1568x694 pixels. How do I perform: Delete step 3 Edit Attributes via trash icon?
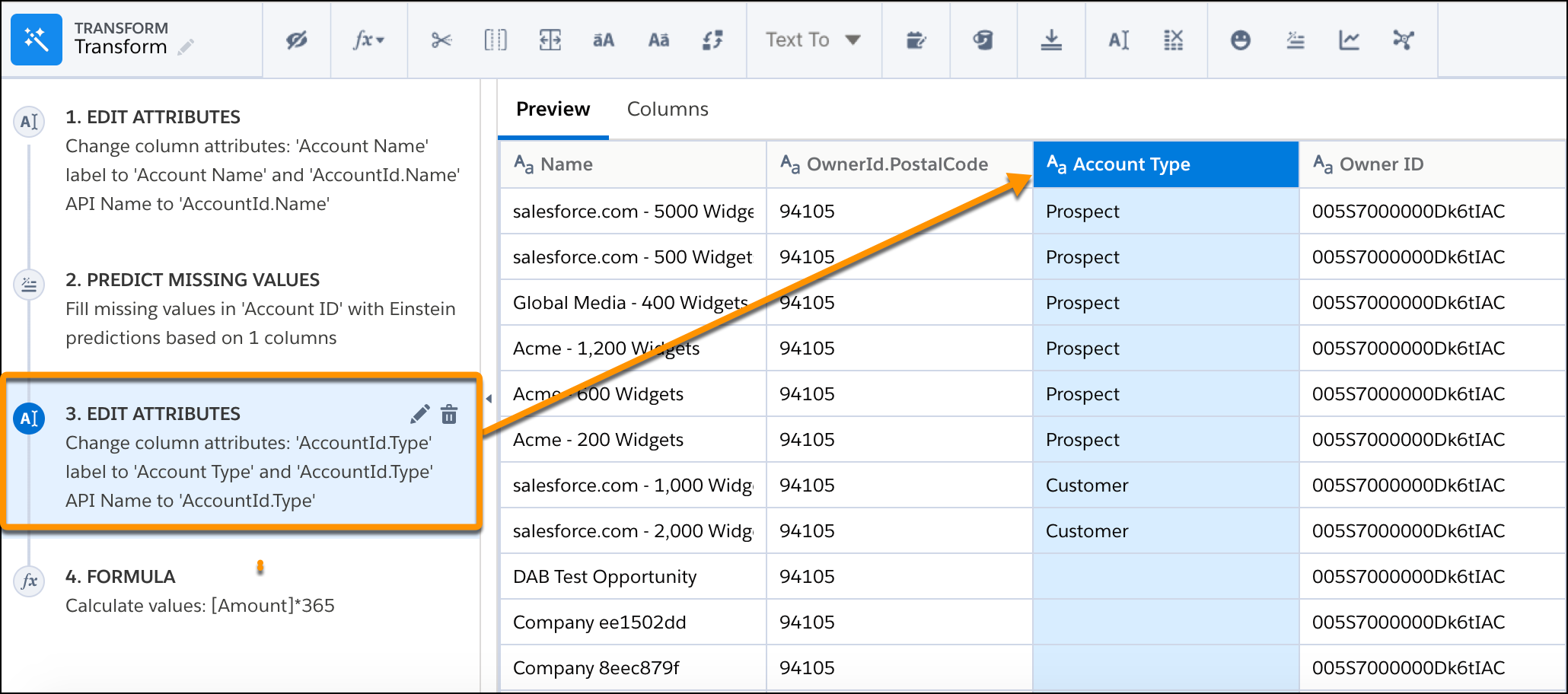[450, 415]
